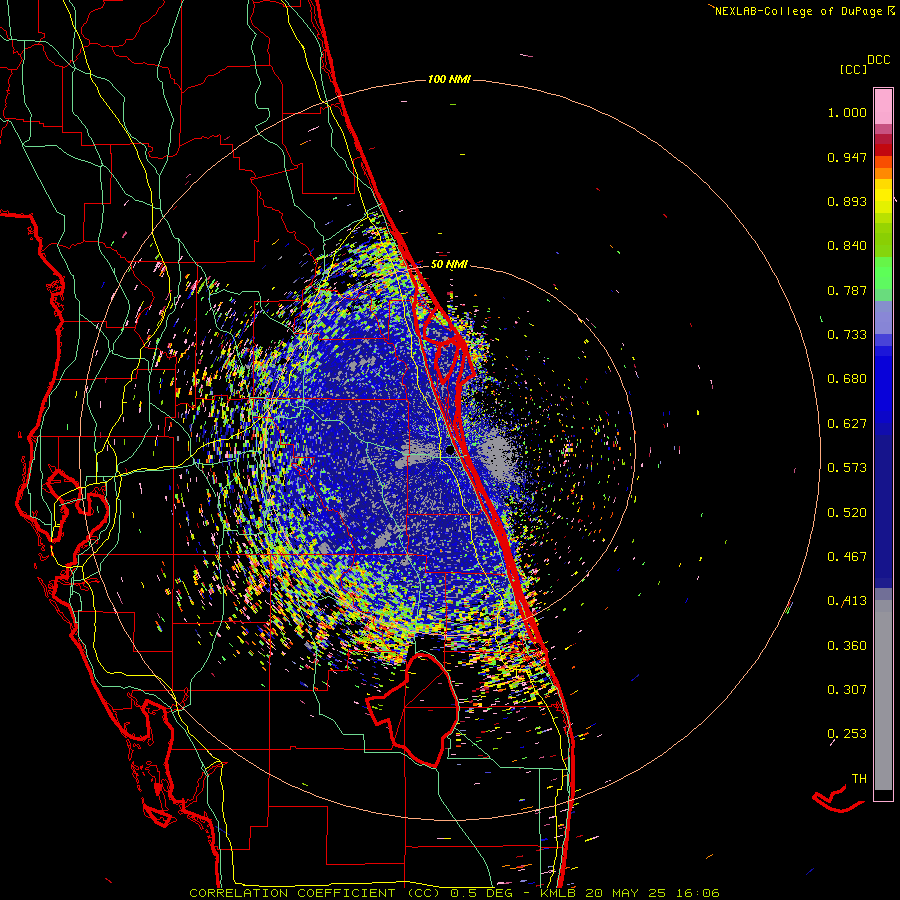Screen dimensions: 900x900
Task: Select the 0.413 legend value
Action: (847, 601)
